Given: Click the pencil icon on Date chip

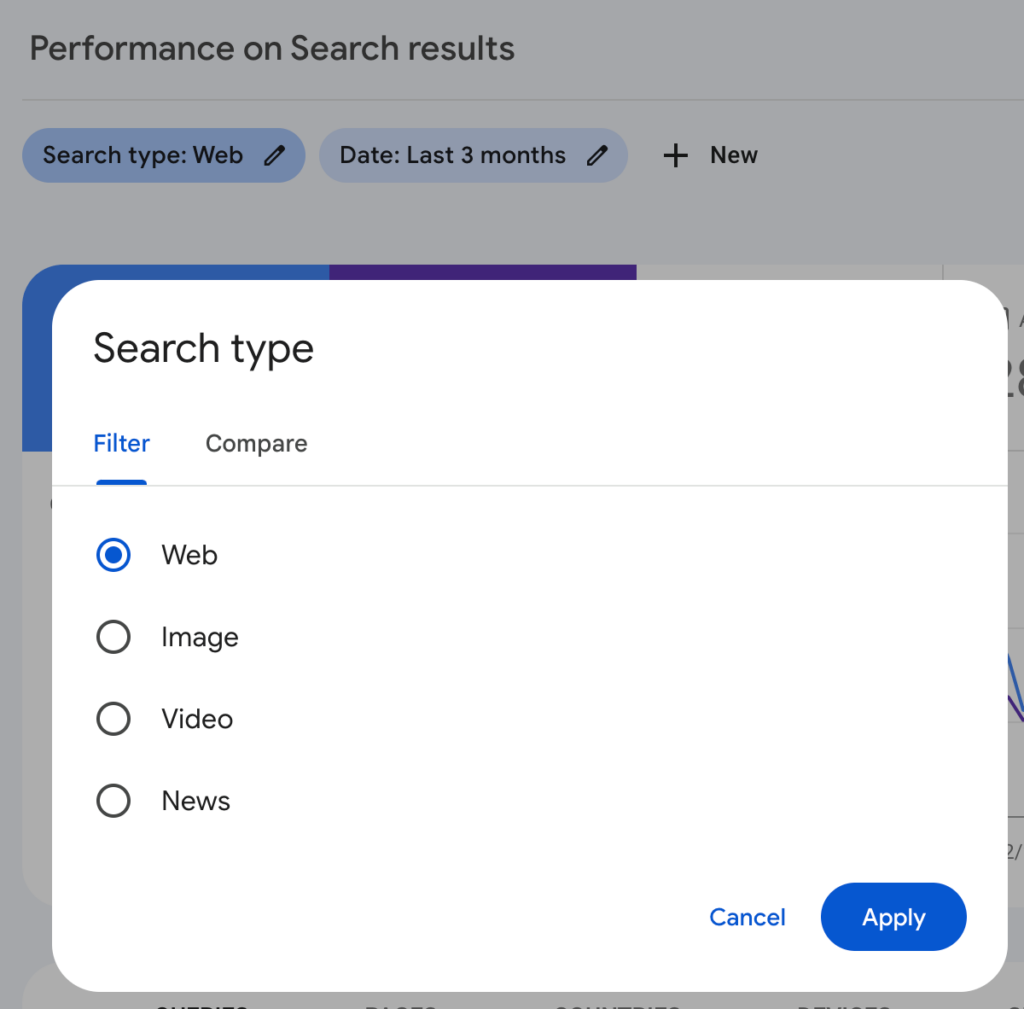Looking at the screenshot, I should tap(597, 155).
